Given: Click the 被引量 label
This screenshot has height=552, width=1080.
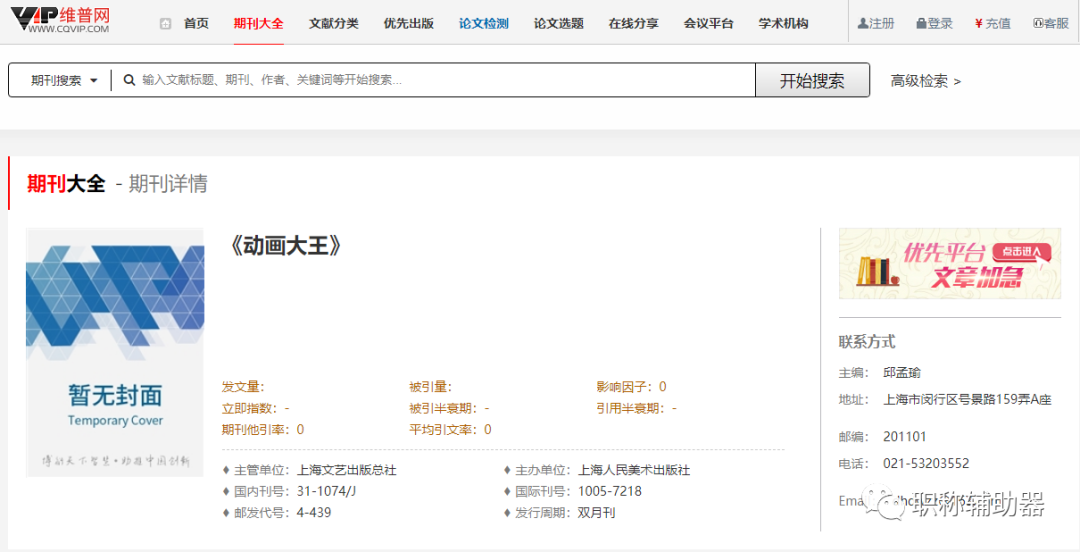Looking at the screenshot, I should click(430, 387).
